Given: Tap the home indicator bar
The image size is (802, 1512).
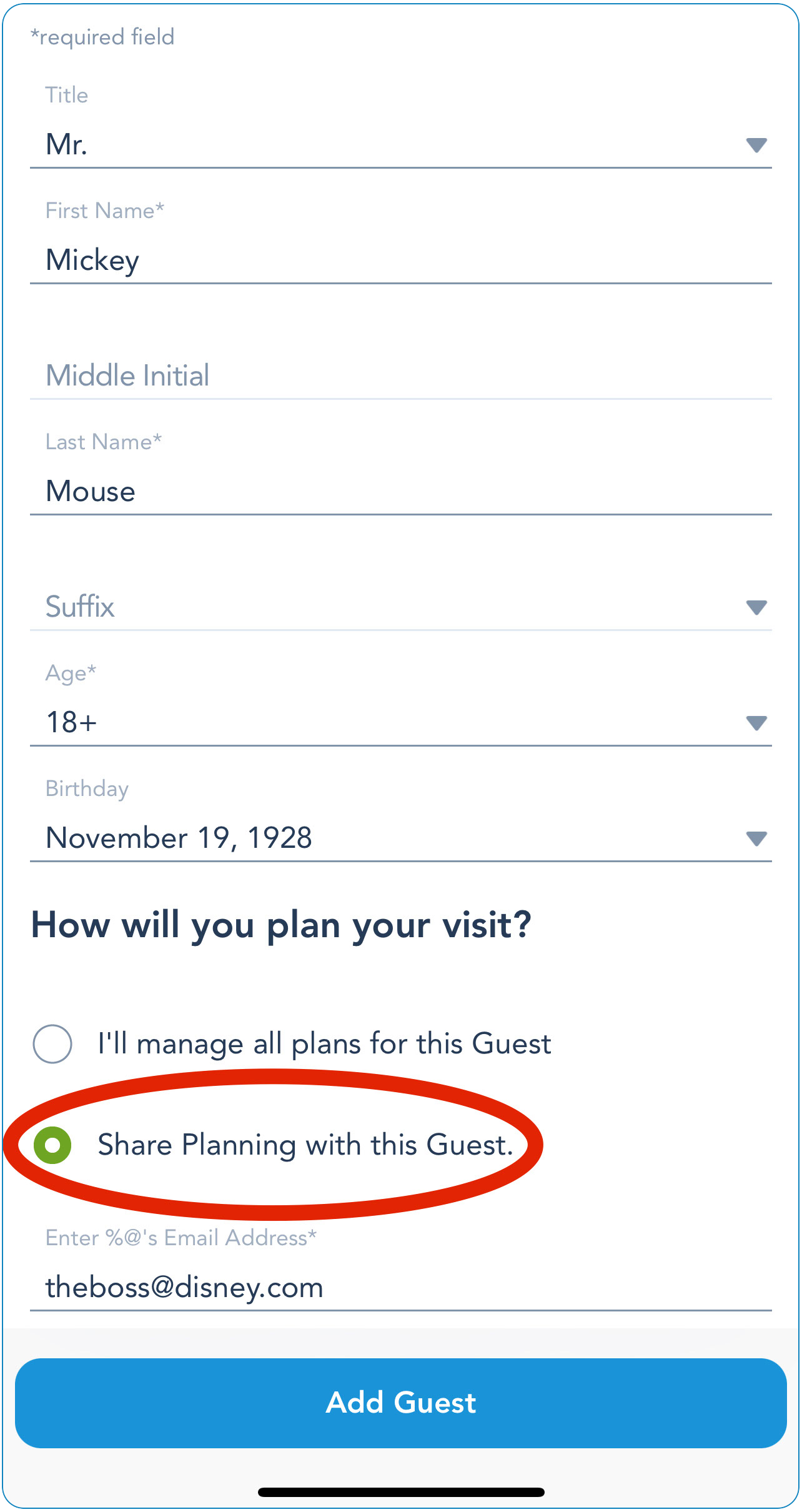Looking at the screenshot, I should tap(401, 1492).
